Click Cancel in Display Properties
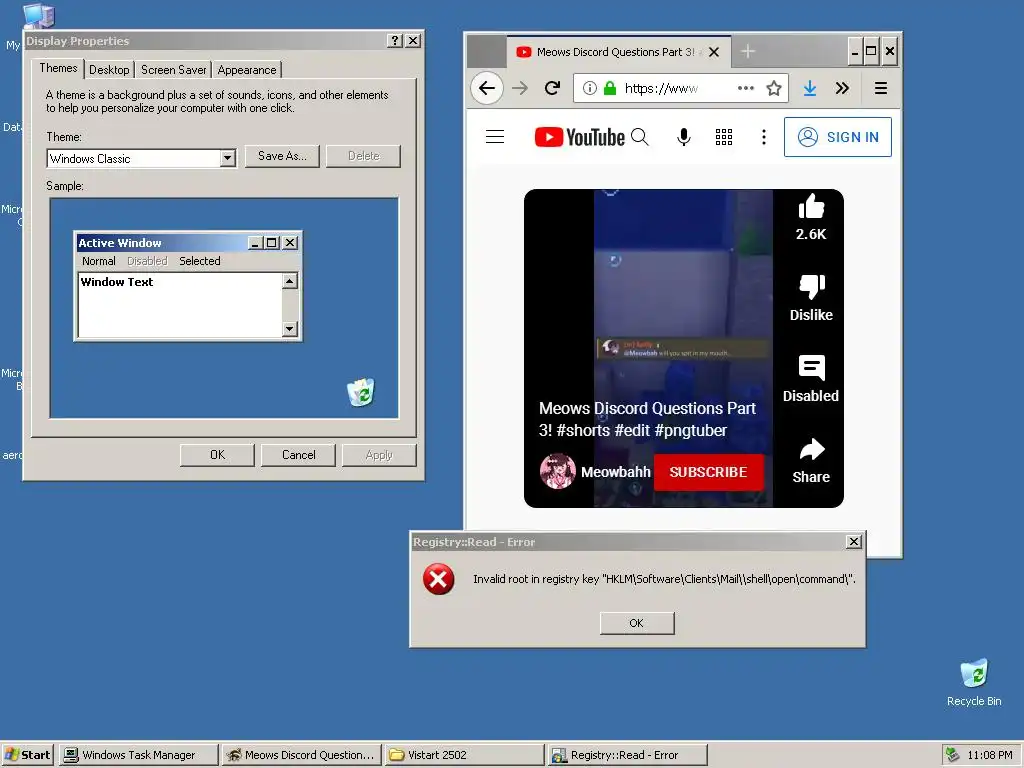This screenshot has width=1024, height=768. click(298, 455)
